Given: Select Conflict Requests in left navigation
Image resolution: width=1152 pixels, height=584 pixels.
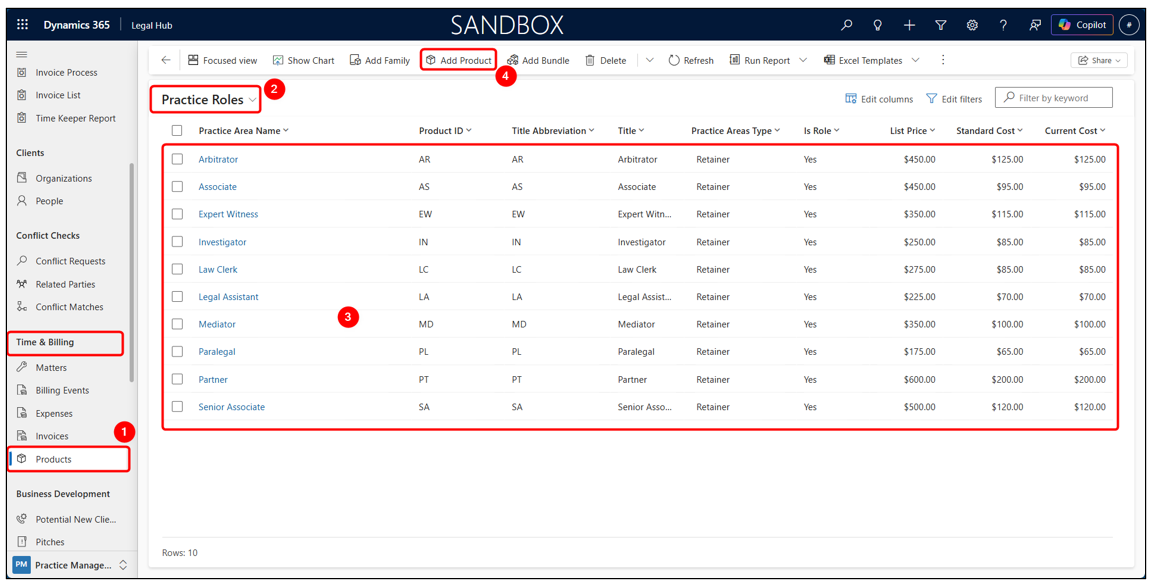Looking at the screenshot, I should 70,261.
